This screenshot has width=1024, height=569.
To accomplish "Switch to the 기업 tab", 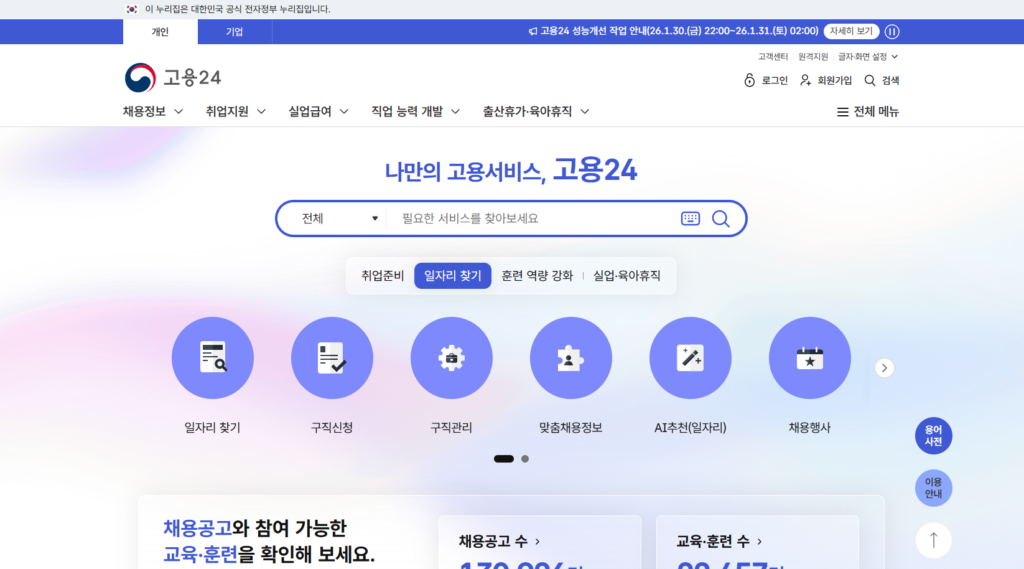I will coord(234,31).
